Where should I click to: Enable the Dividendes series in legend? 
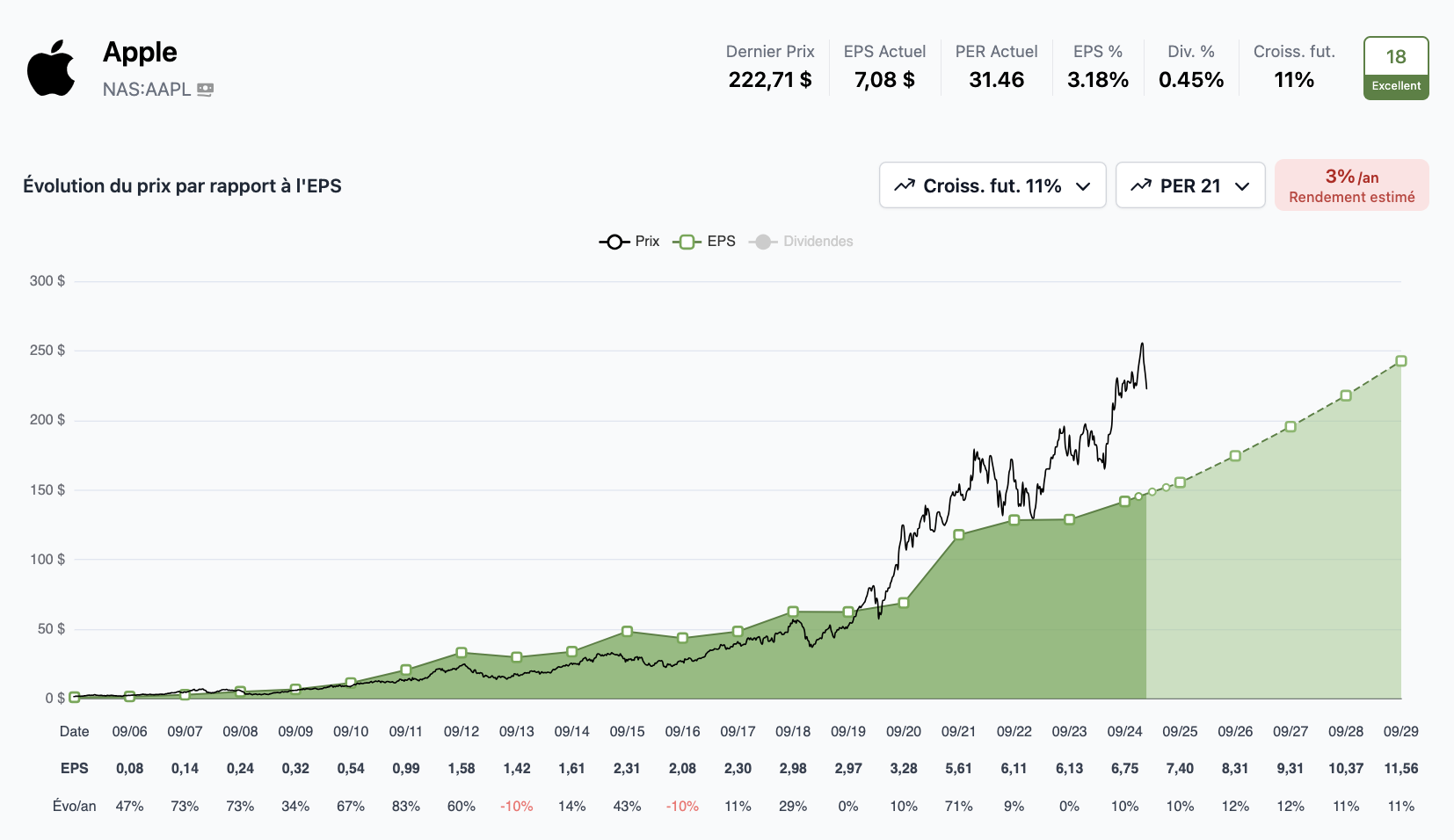pyautogui.click(x=801, y=242)
